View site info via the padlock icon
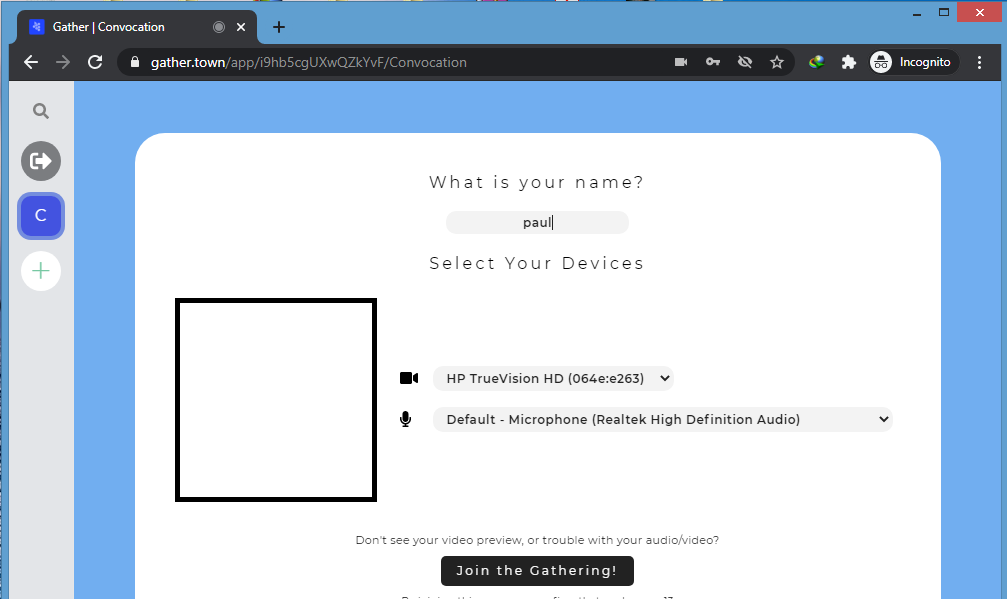The height and width of the screenshot is (599, 1007). [134, 62]
